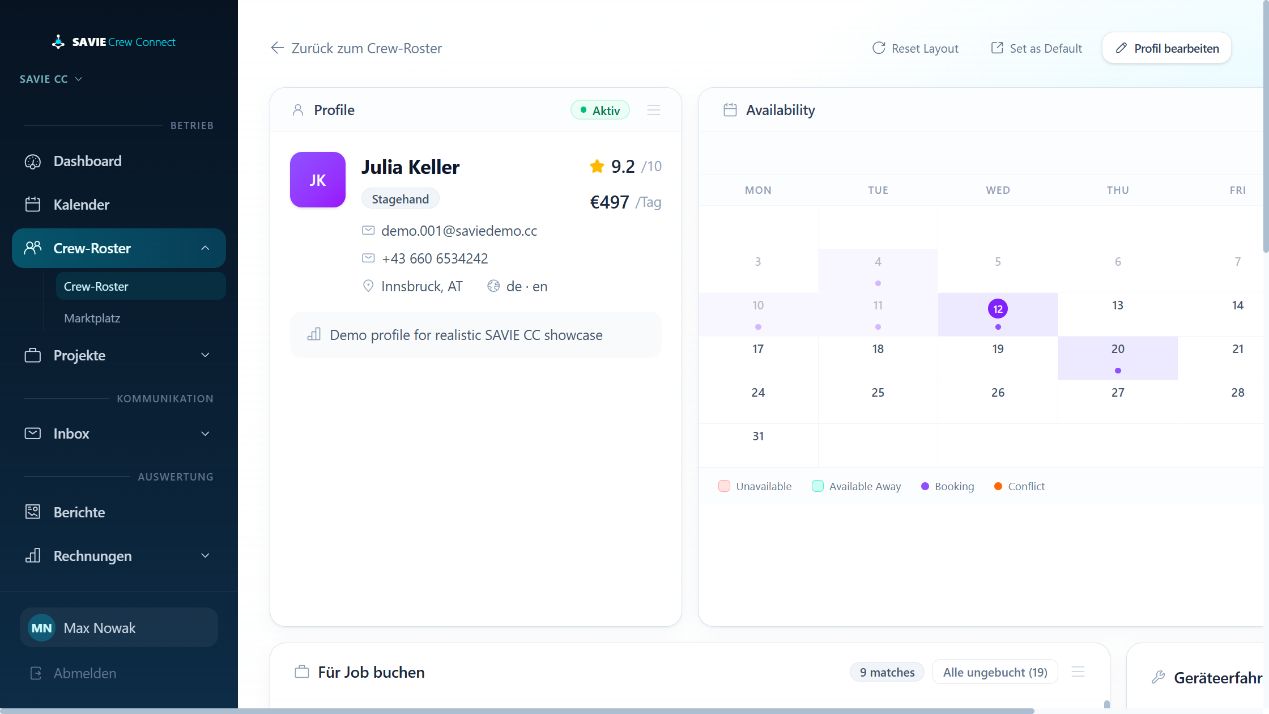Click the Aktiv status badge
Image resolution: width=1269 pixels, height=714 pixels.
(x=600, y=110)
